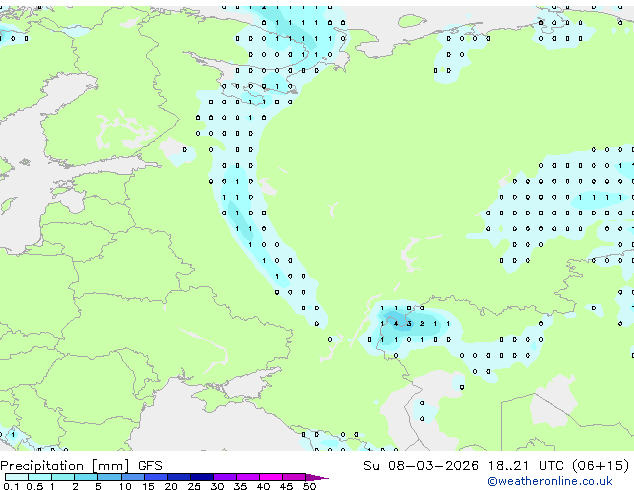Click the legend label "5"
Image resolution: width=634 pixels, height=490 pixels.
point(98,486)
